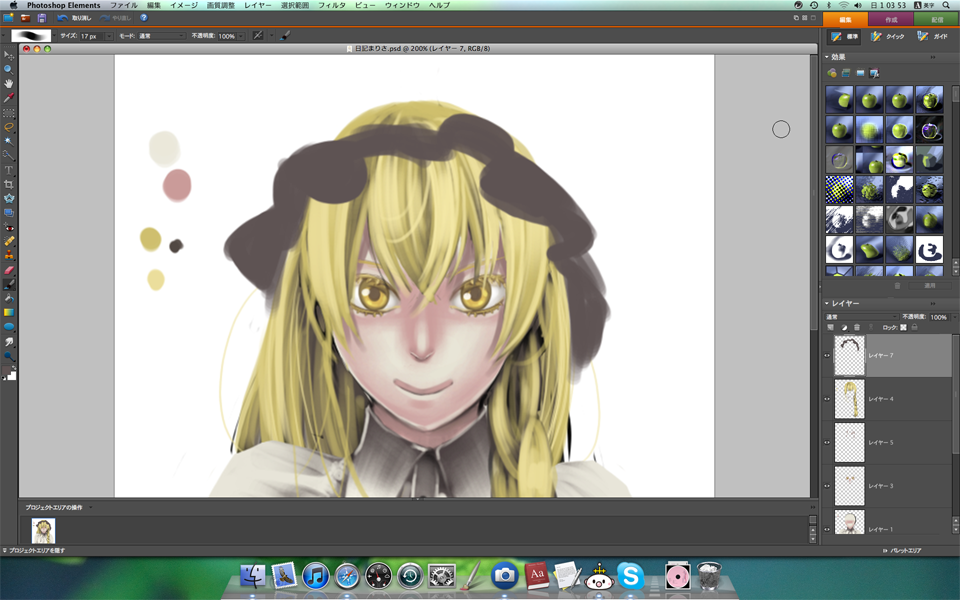This screenshot has height=600, width=960.
Task: Open the layer blend mode 通常 dropdown
Action: coord(861,317)
